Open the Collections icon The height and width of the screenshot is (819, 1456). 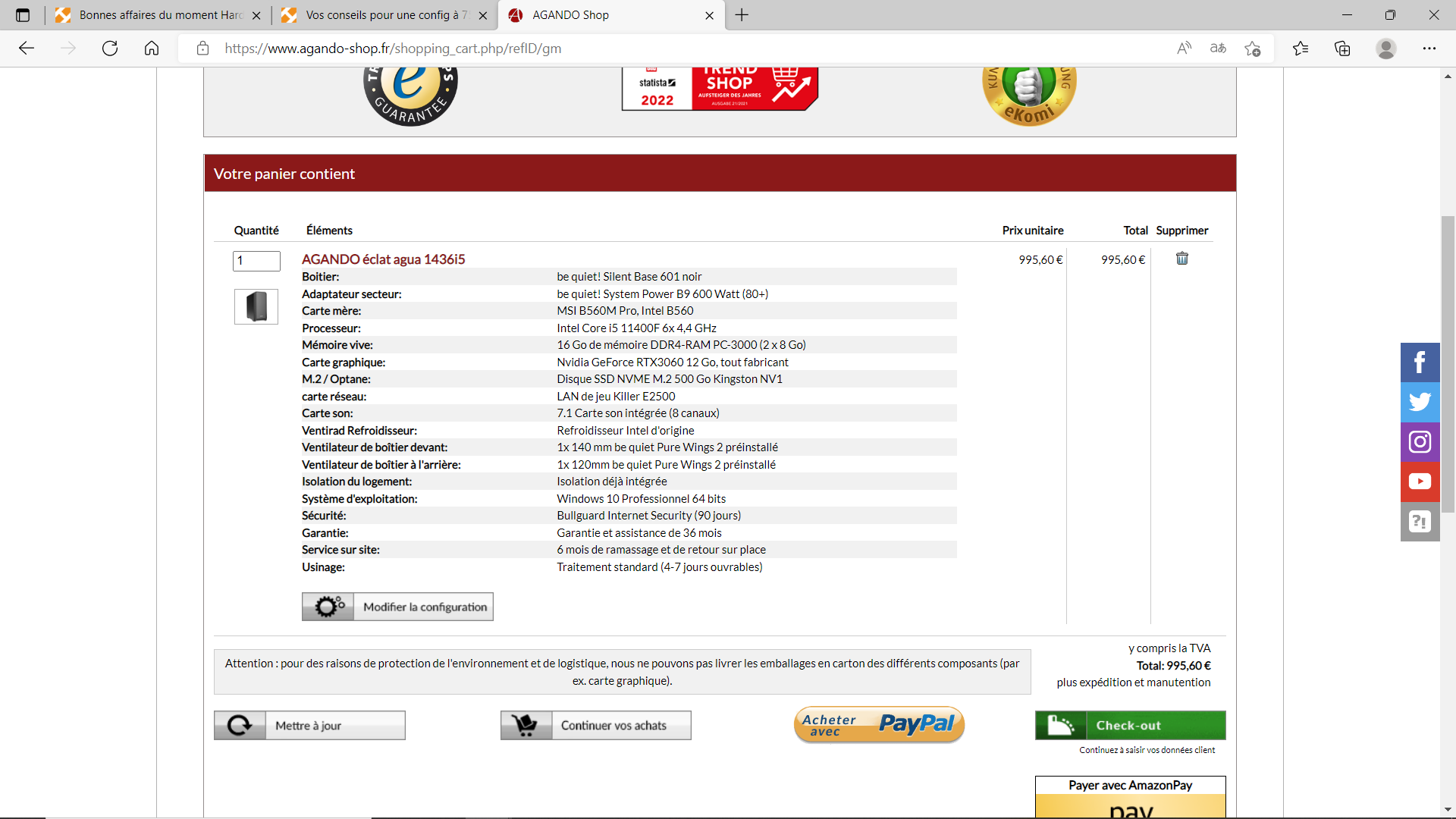point(1342,49)
